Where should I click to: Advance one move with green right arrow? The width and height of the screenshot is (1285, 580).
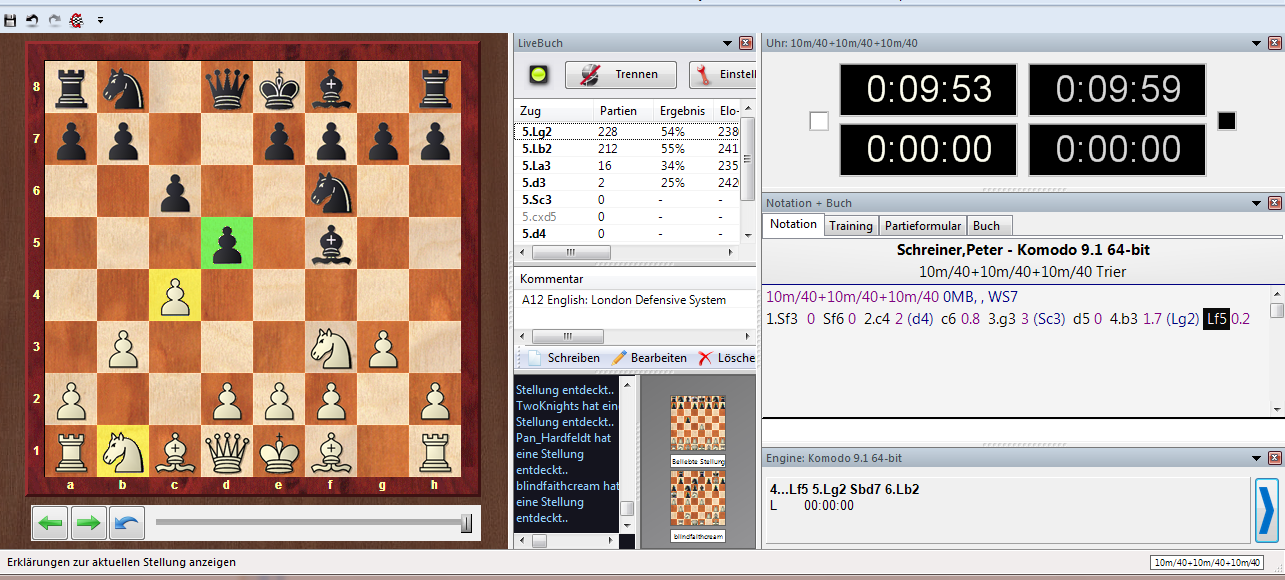pyautogui.click(x=87, y=522)
